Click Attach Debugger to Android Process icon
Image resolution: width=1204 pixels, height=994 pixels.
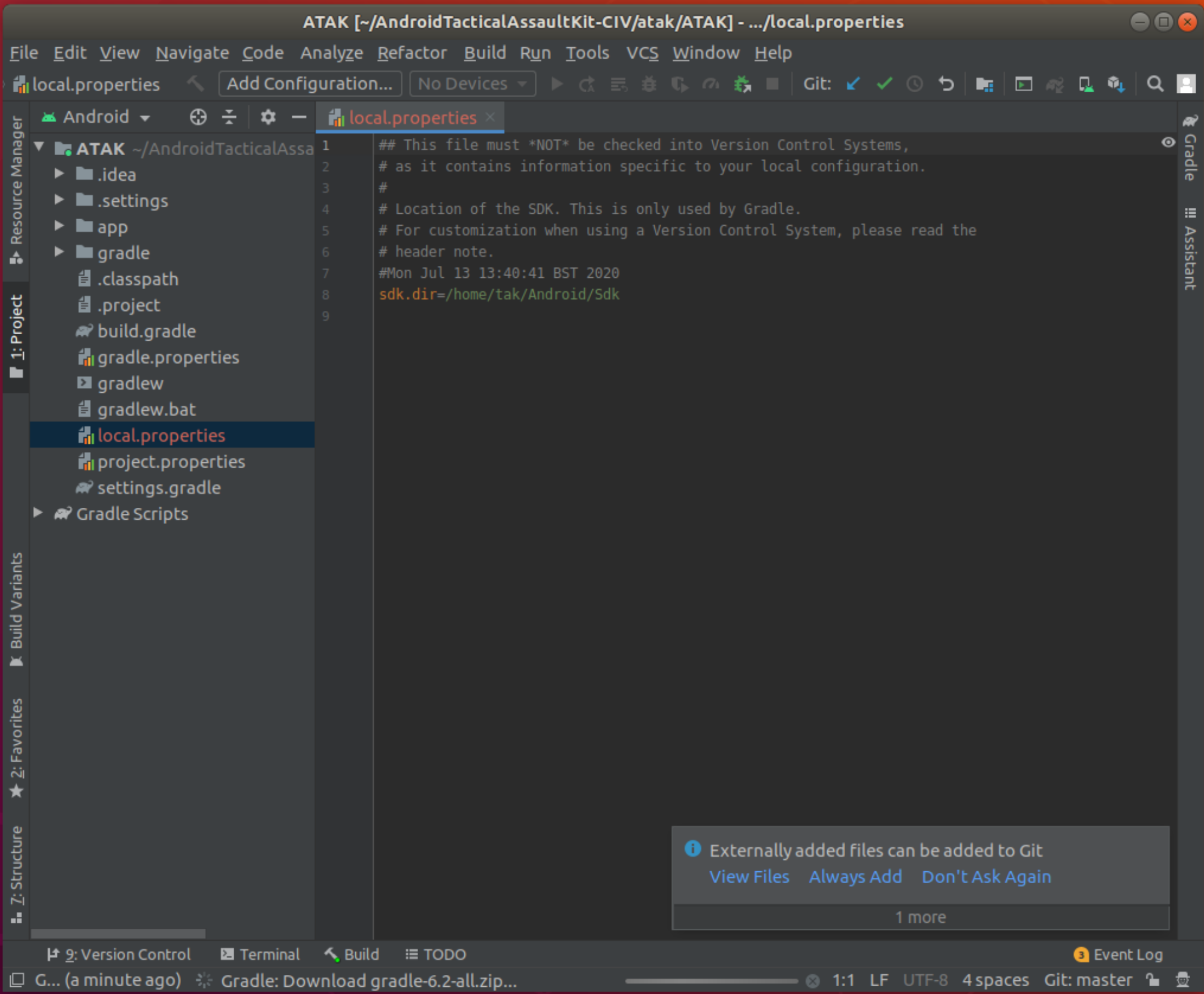(x=743, y=84)
